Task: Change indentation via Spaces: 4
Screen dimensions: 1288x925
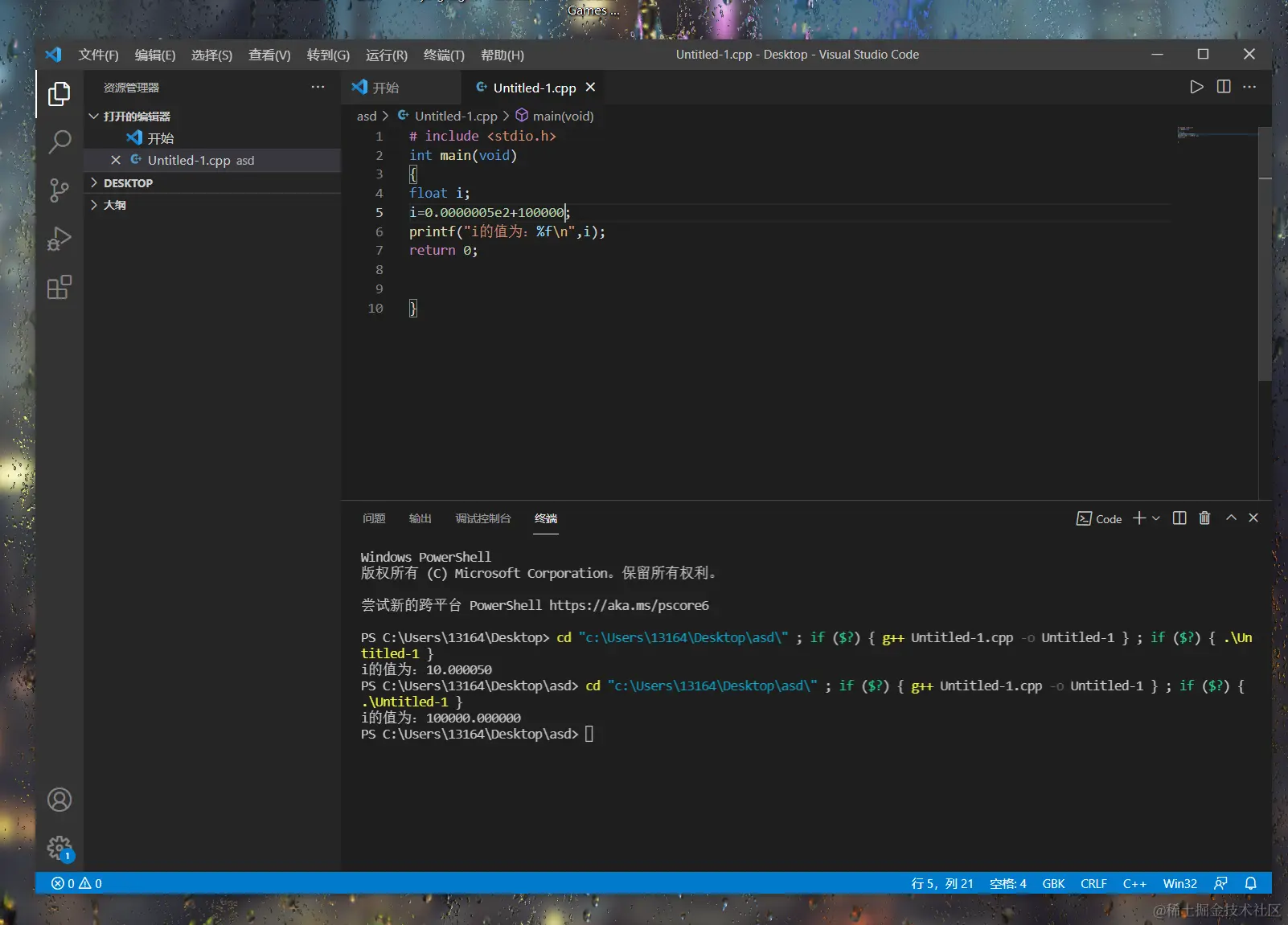Action: 1008,883
